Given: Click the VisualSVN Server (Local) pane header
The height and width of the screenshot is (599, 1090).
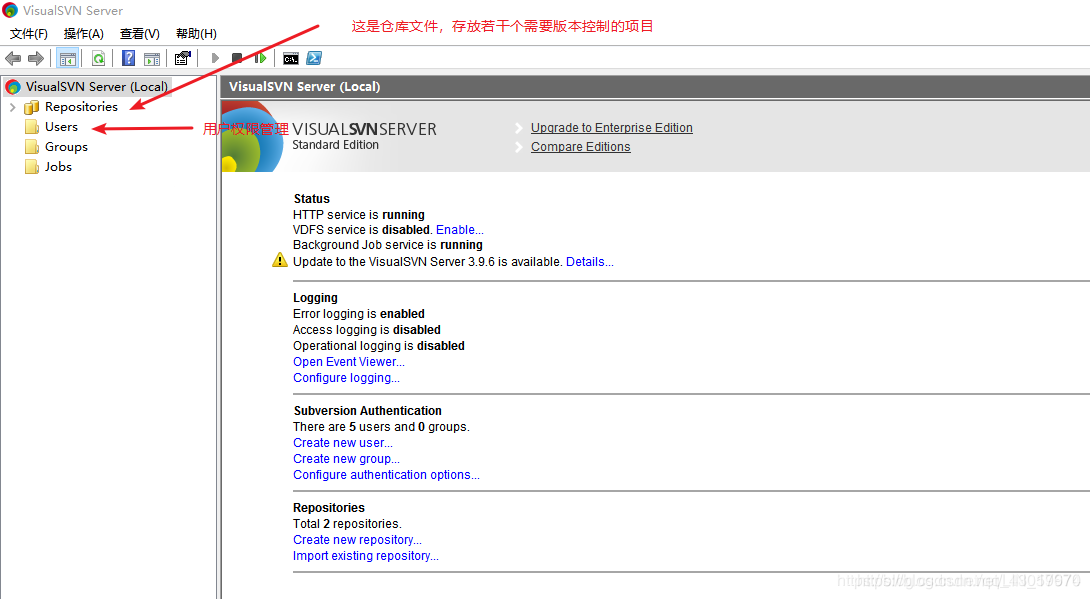Looking at the screenshot, I should click(x=655, y=87).
